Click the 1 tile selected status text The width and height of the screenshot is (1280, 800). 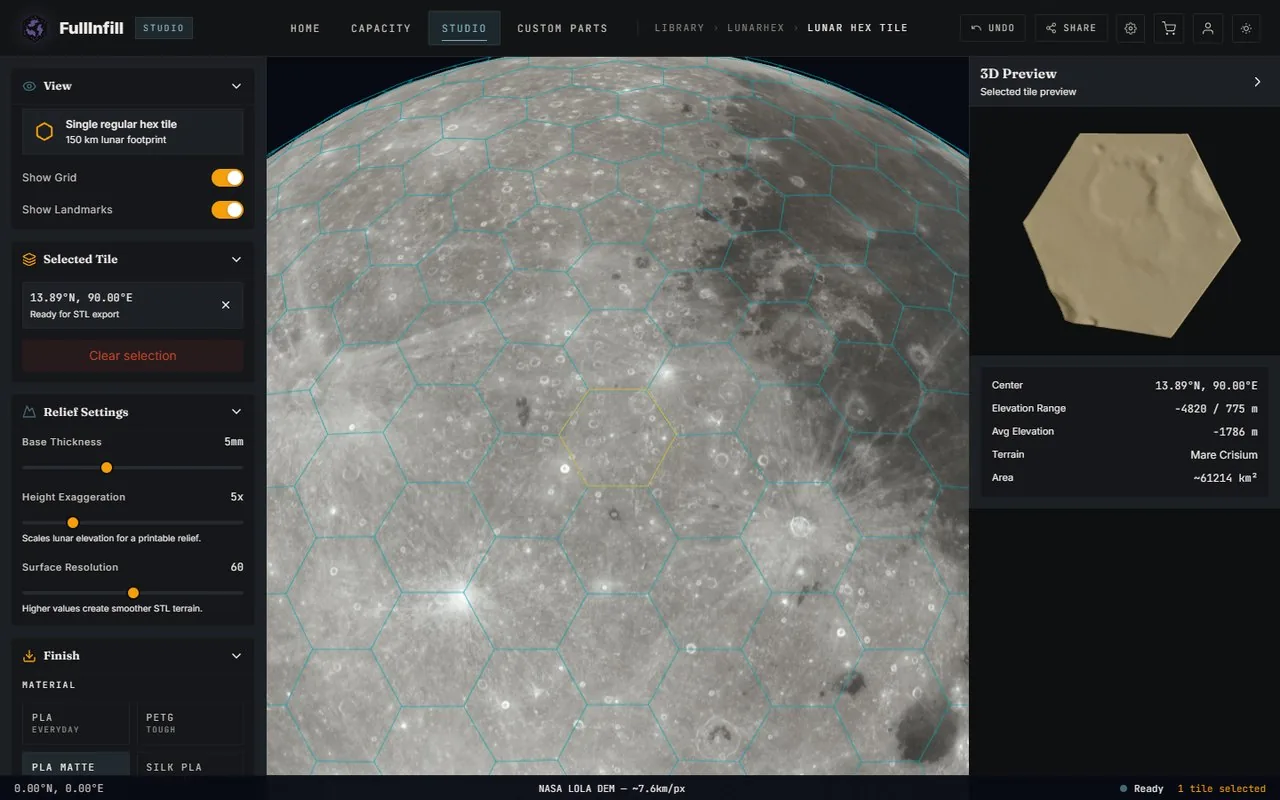(x=1221, y=789)
